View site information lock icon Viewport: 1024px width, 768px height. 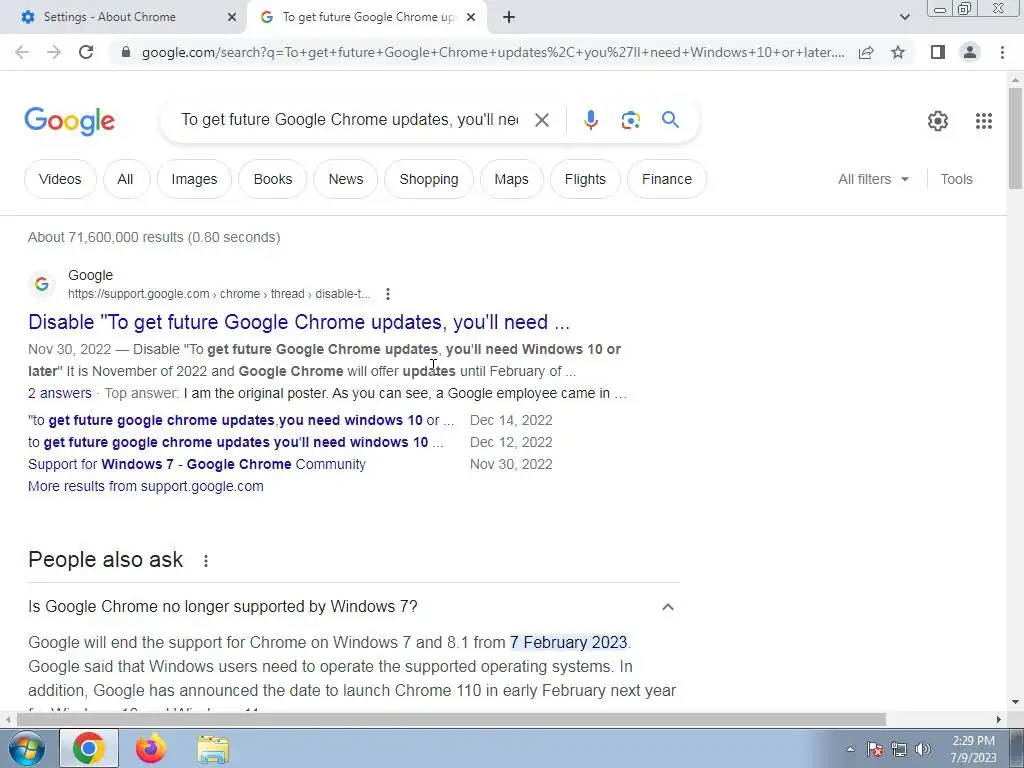click(x=126, y=52)
